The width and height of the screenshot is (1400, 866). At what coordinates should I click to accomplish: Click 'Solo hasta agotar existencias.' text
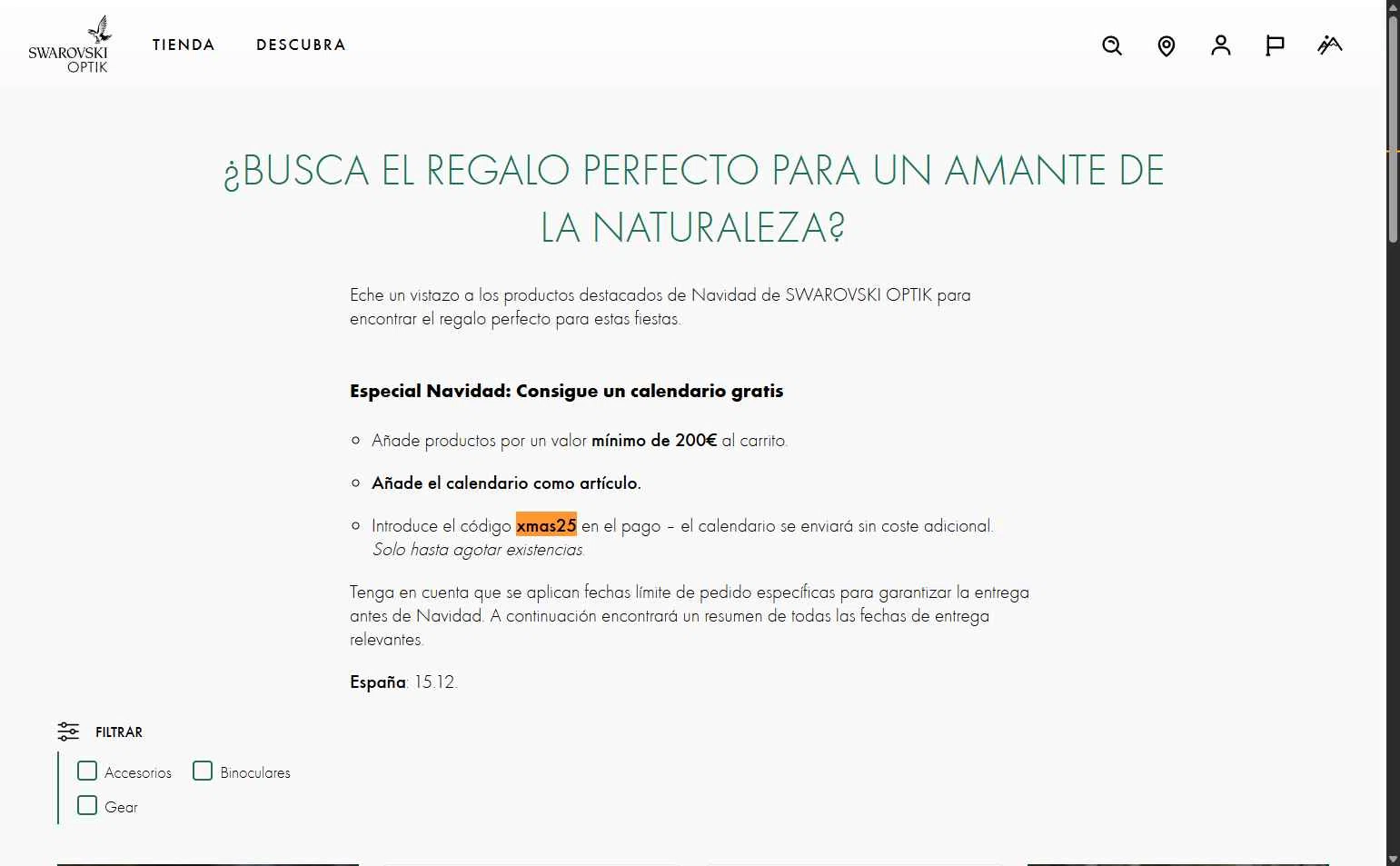[478, 550]
